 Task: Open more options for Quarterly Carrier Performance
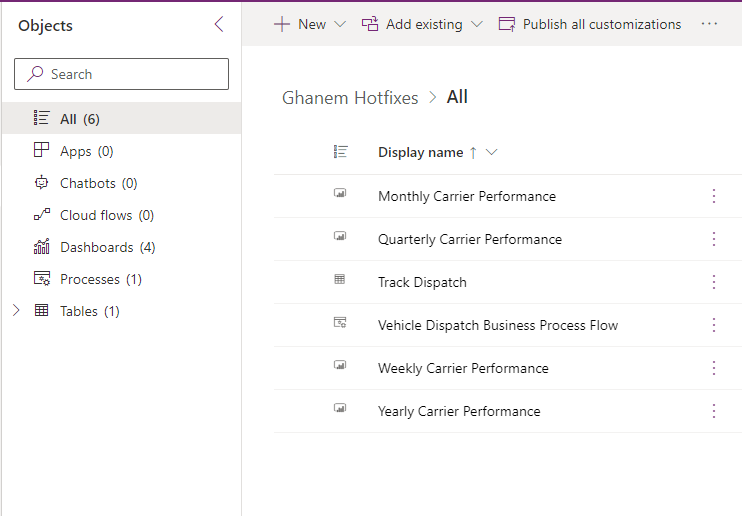[714, 239]
